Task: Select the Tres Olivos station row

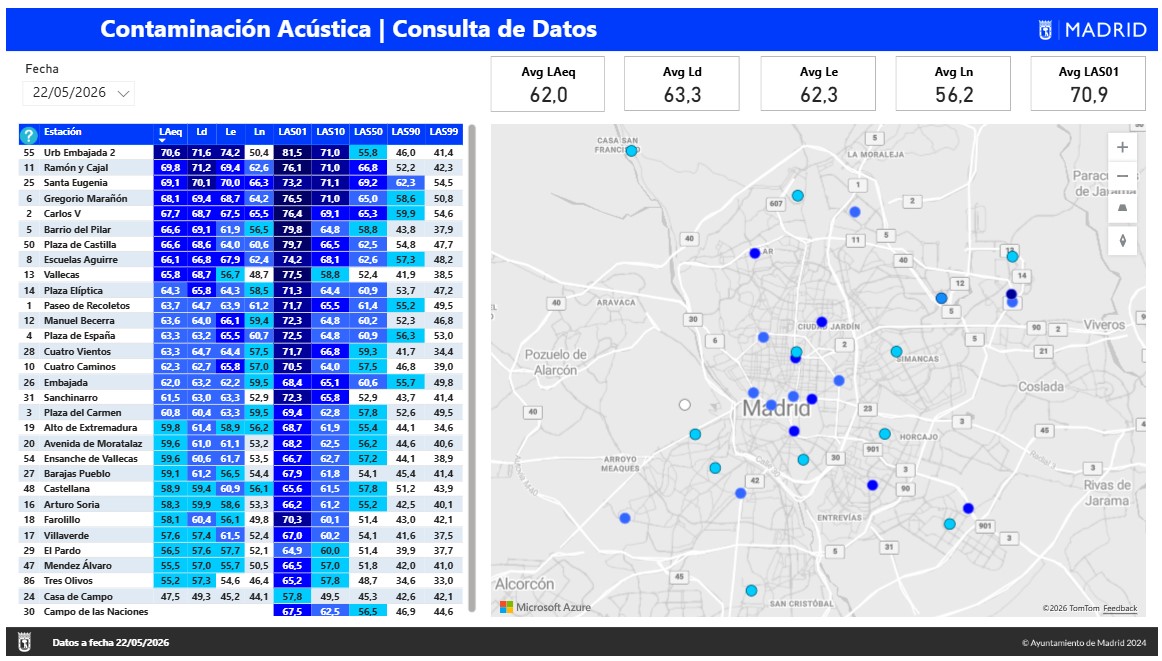Action: [x=241, y=581]
